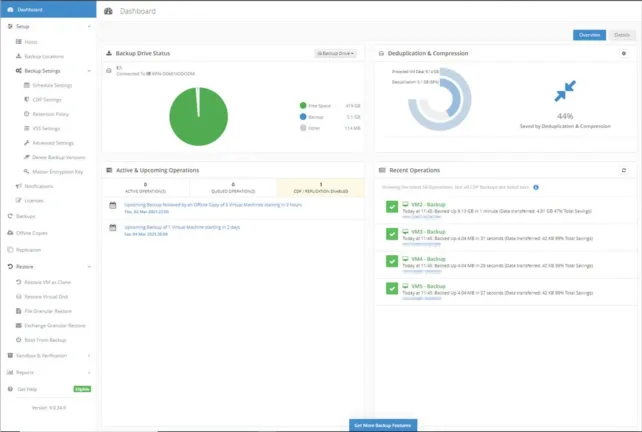Switch to the Details tab

tap(621, 35)
